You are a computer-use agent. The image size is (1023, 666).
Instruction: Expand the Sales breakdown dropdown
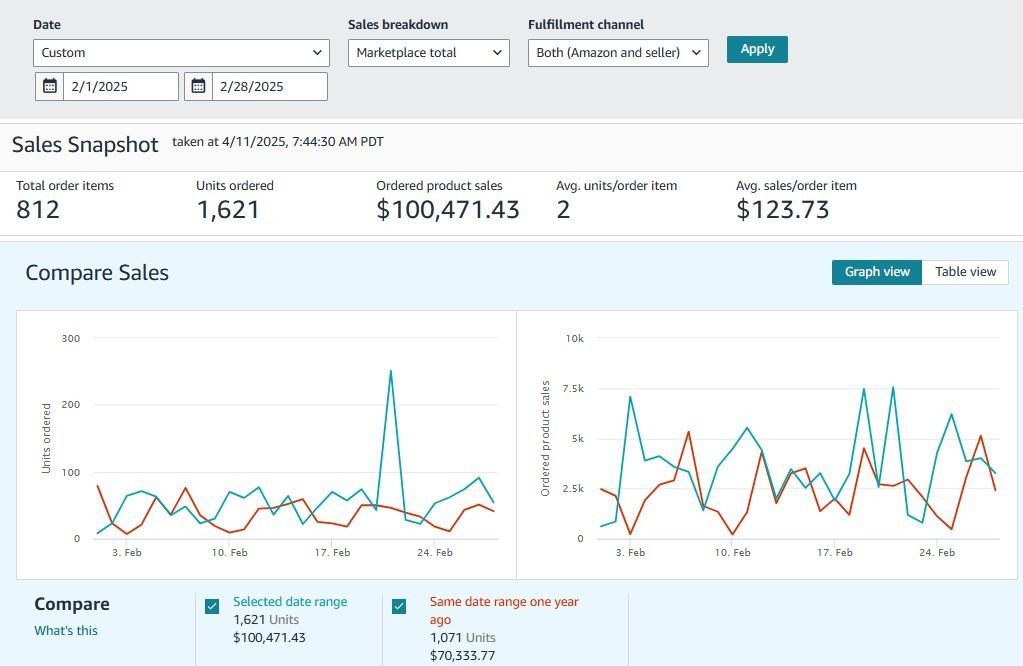tap(429, 53)
